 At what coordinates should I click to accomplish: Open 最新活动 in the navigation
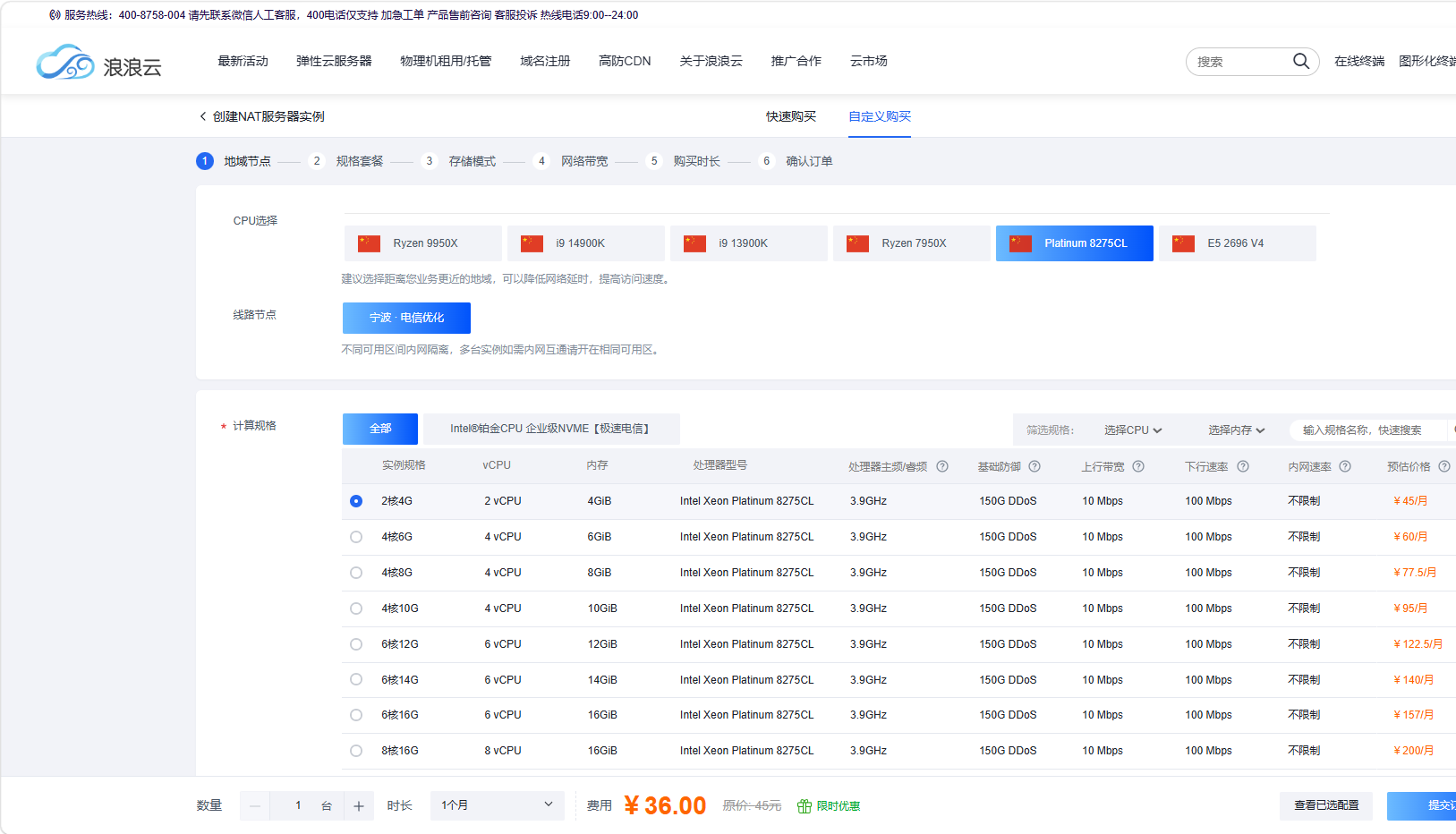click(x=243, y=61)
